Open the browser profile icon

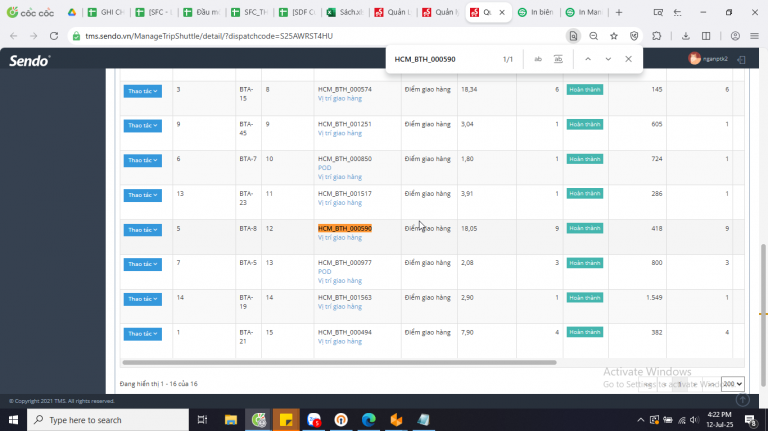coord(735,36)
